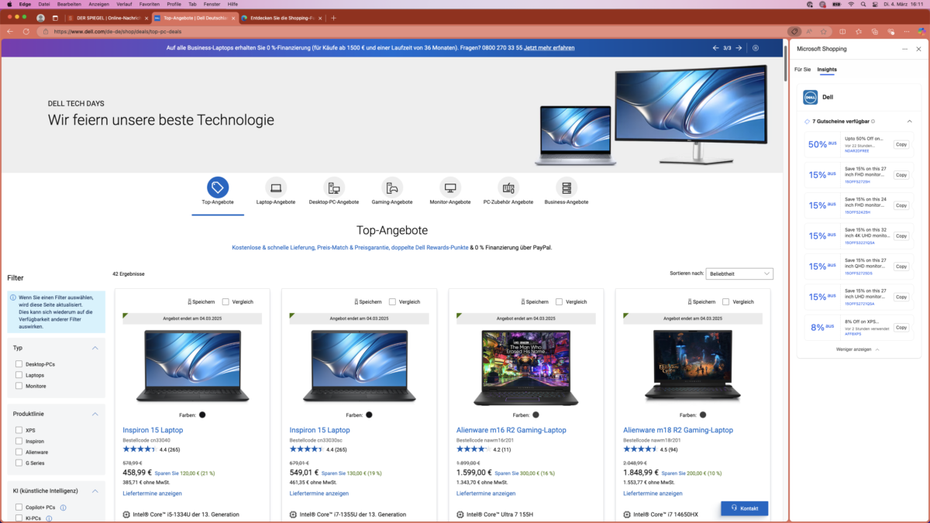Toggle the Microsoft Shopping icon in address bar
Screen dimensions: 930x523
tap(794, 31)
